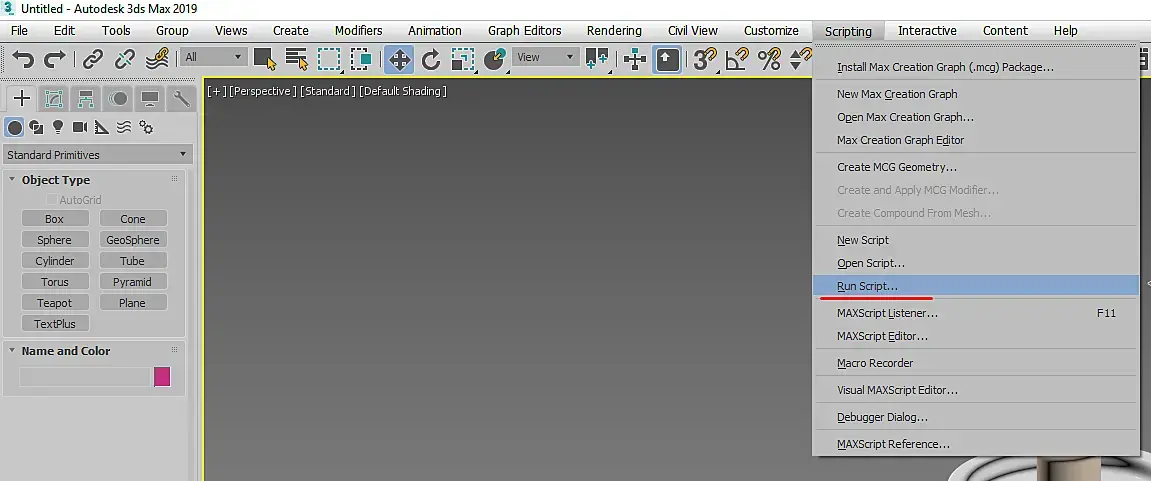Screen dimensions: 1151x481
Task: Click the Box primitive button
Action: pyautogui.click(x=55, y=219)
